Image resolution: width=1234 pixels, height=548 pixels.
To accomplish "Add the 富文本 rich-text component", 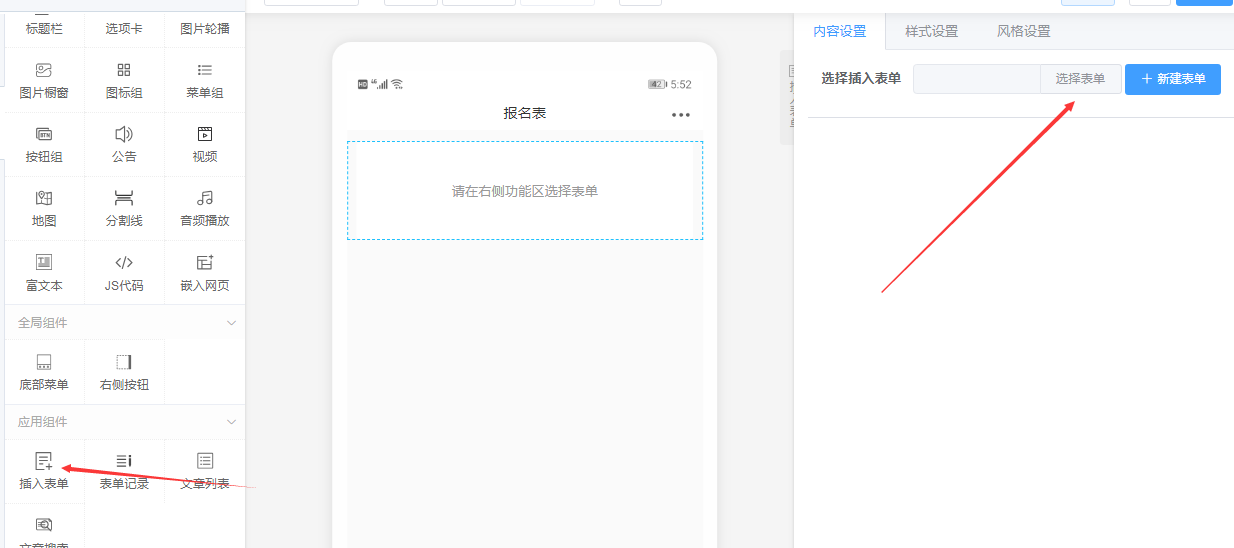I will [44, 272].
